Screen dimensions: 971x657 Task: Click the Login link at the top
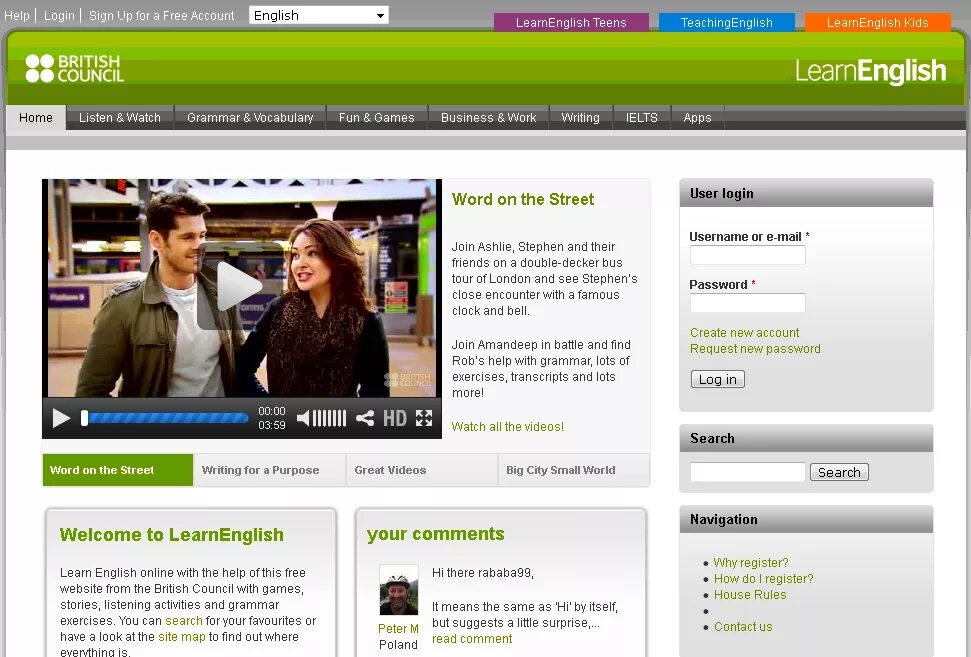pyautogui.click(x=59, y=15)
